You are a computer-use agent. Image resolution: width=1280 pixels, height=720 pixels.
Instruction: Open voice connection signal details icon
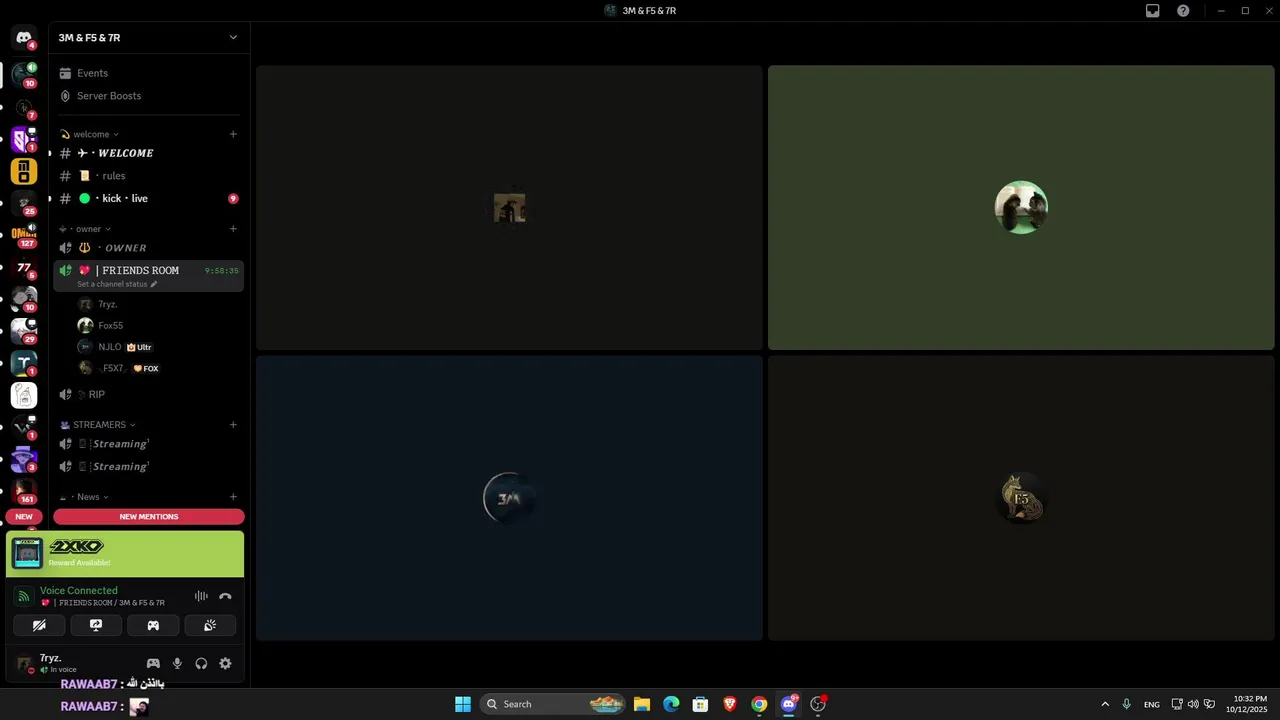pyautogui.click(x=23, y=596)
